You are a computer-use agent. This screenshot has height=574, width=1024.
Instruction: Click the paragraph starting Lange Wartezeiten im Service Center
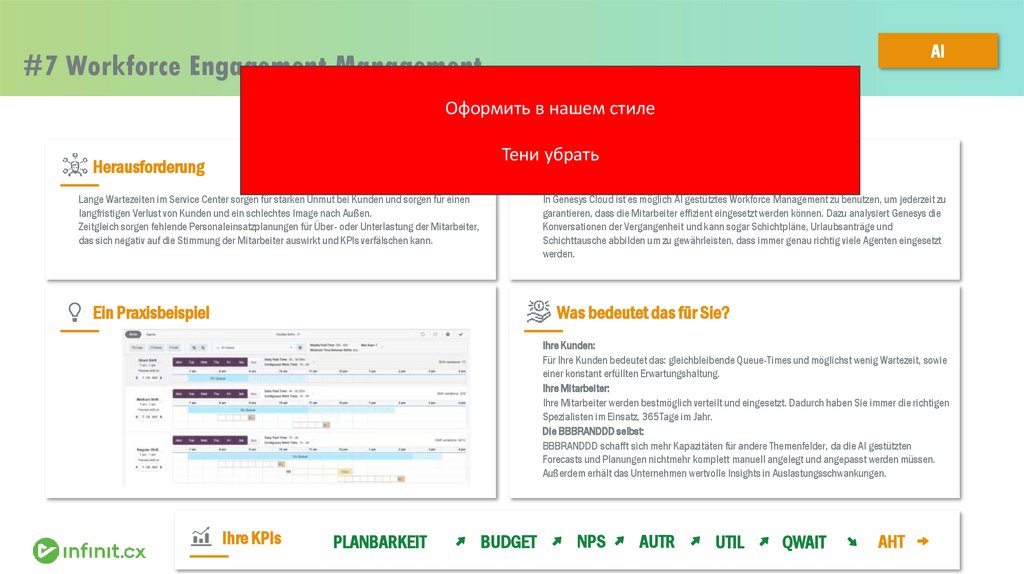click(279, 220)
